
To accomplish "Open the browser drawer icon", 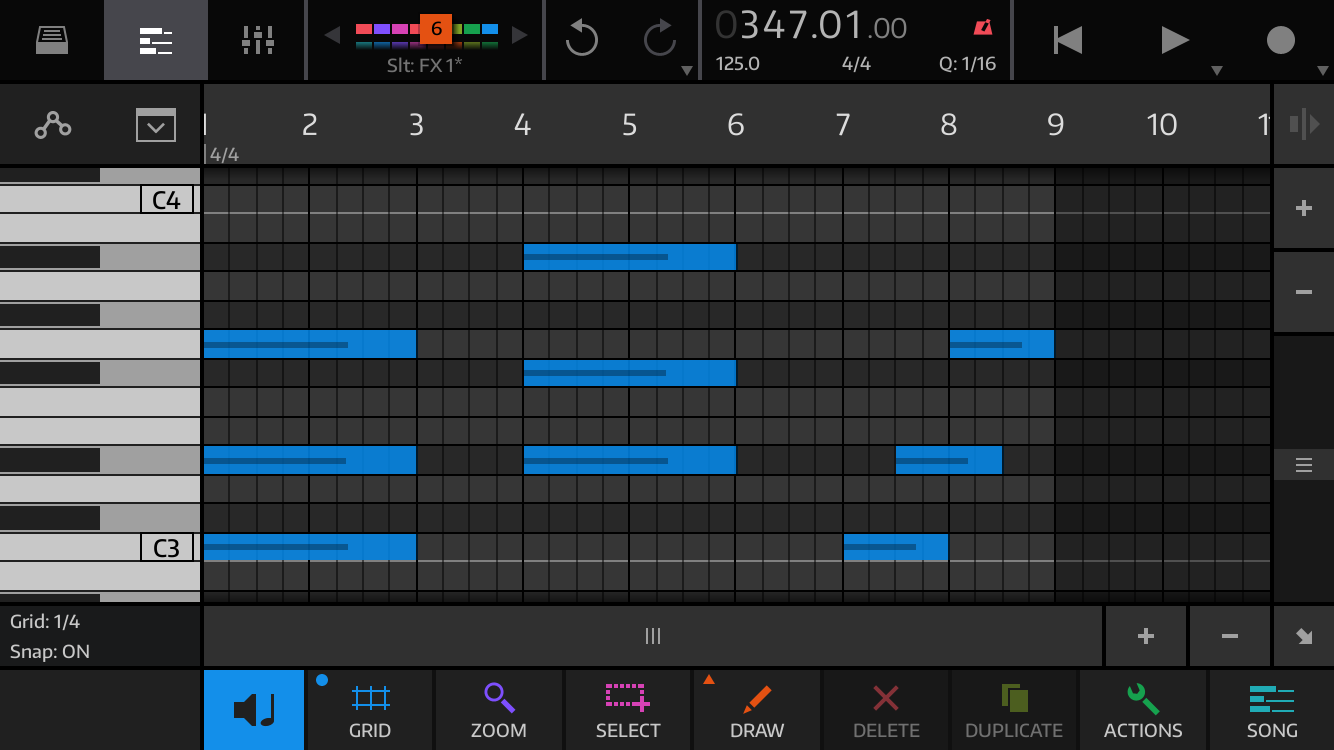I will (x=52, y=40).
